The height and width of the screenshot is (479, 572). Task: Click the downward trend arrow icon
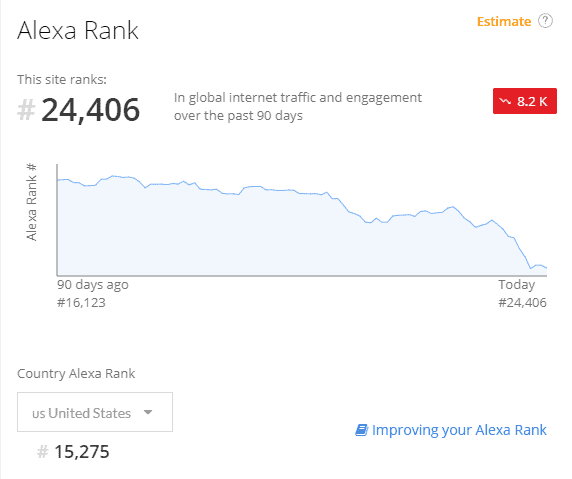505,101
